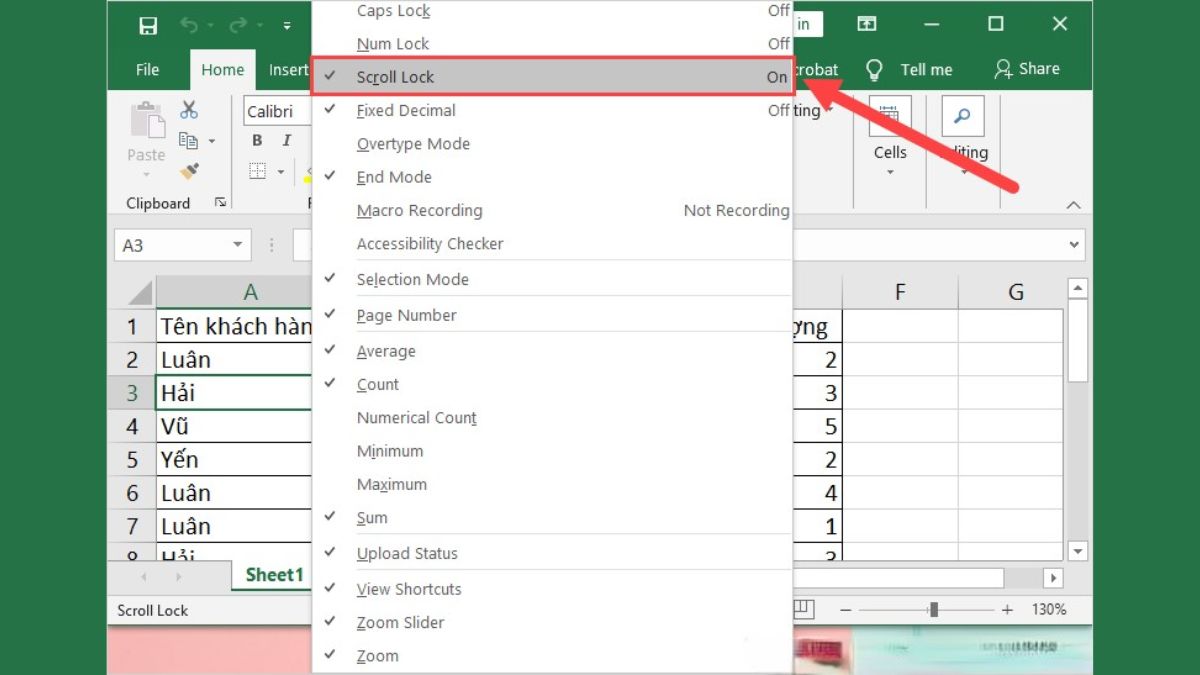The image size is (1200, 675).
Task: Click the Share button
Action: [x=1026, y=69]
